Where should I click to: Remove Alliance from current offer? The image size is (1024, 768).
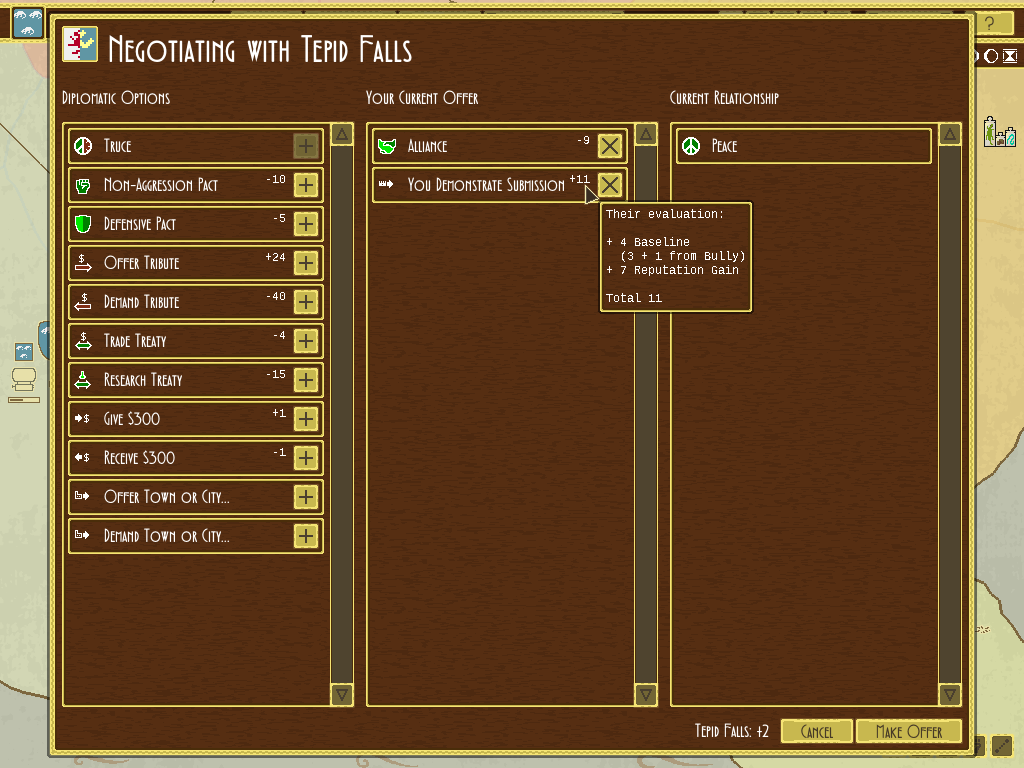click(609, 146)
